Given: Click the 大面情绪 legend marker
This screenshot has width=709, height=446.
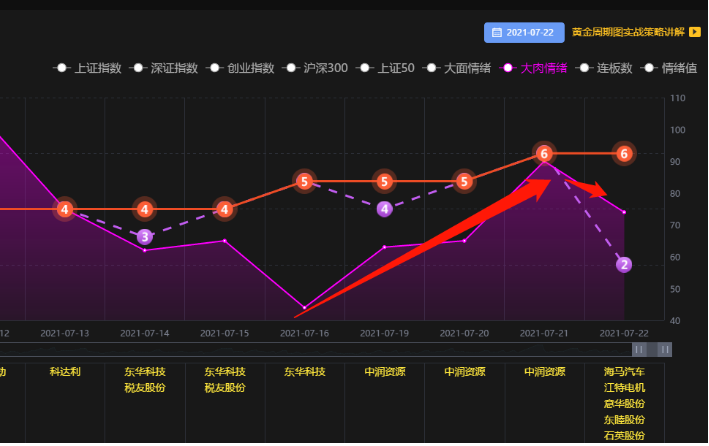Looking at the screenshot, I should (x=433, y=68).
